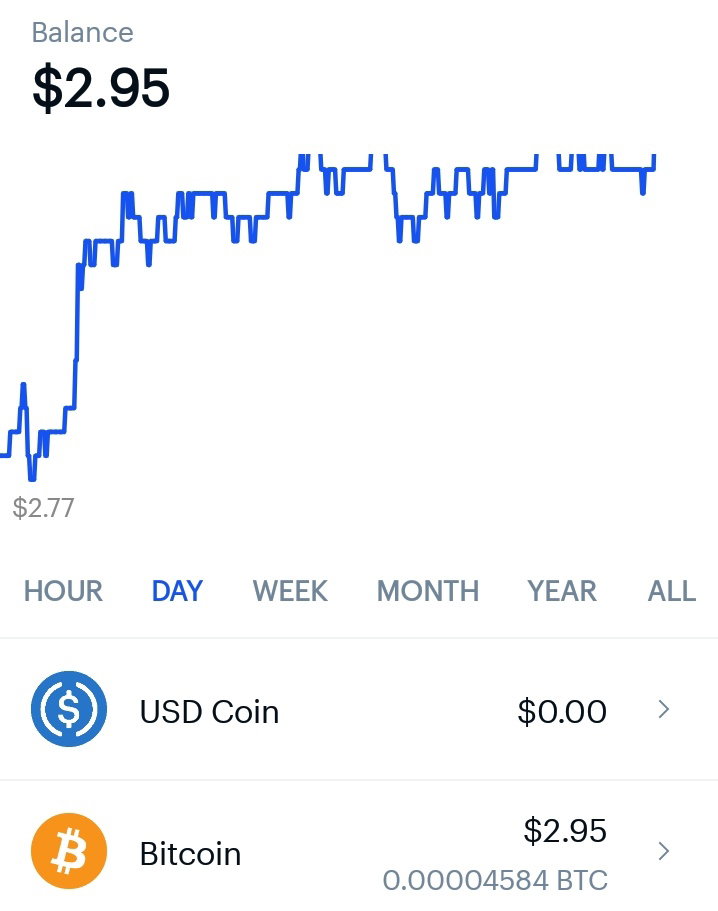Tap the $2.95 total balance amount

tap(101, 88)
